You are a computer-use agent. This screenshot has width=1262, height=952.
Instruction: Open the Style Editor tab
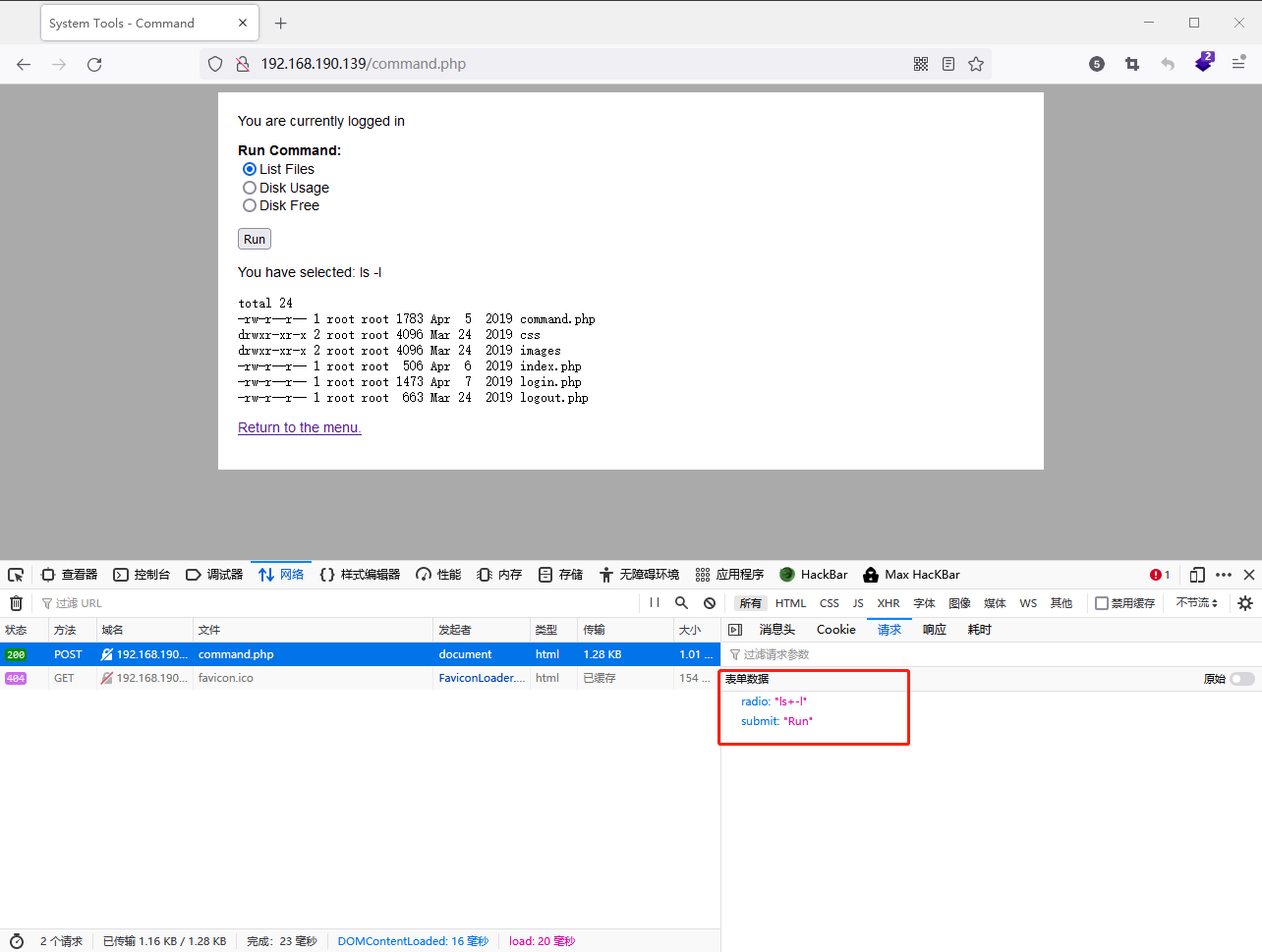pyautogui.click(x=360, y=575)
